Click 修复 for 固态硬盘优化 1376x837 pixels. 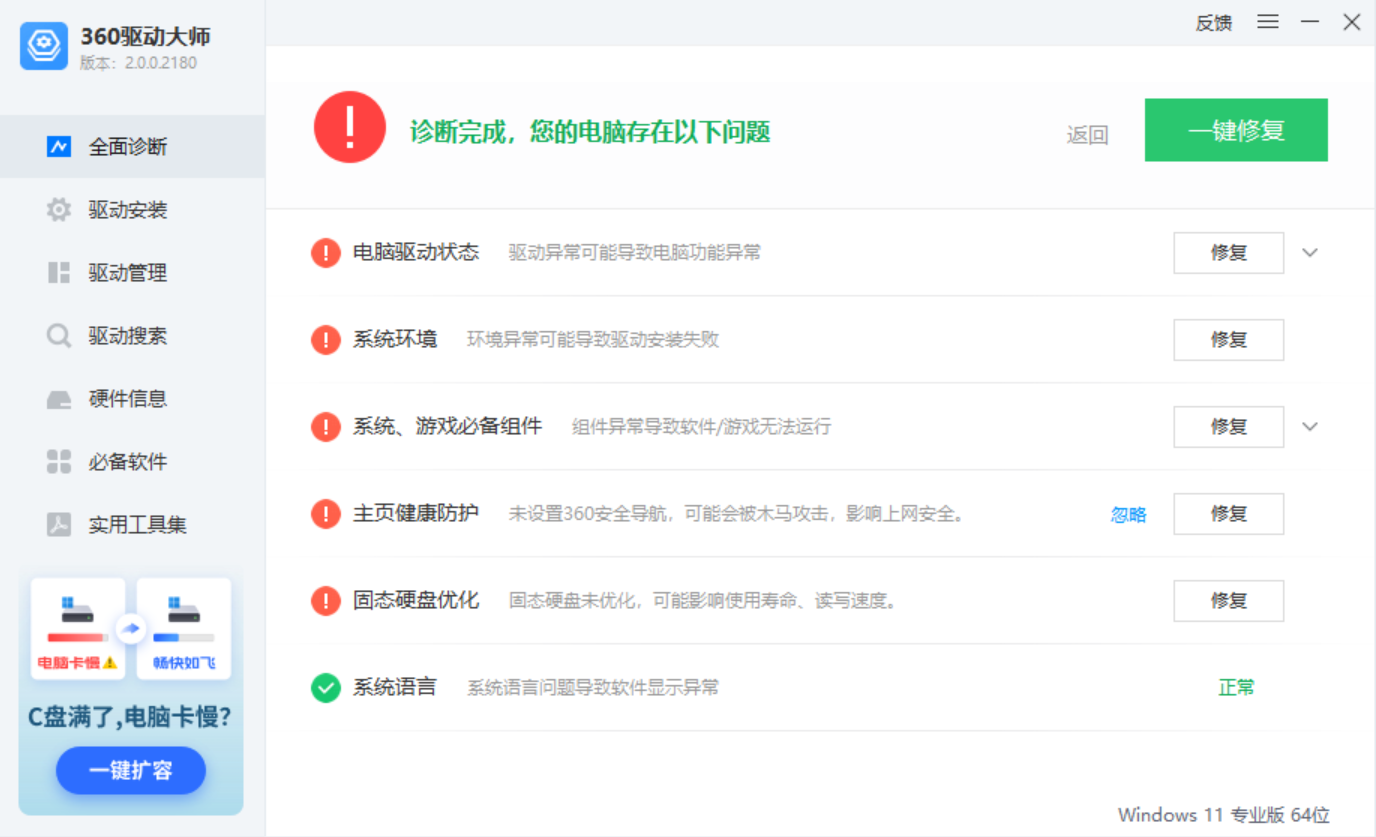pyautogui.click(x=1228, y=601)
